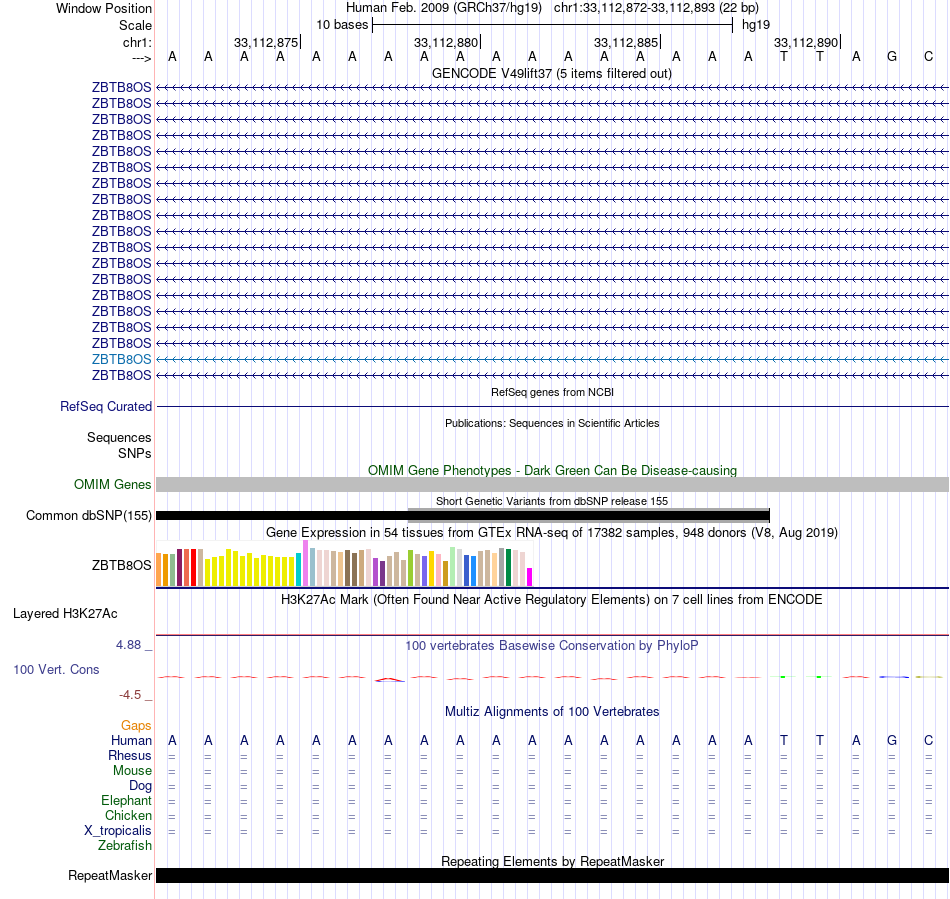Click base G in the Human alignment row

pos(892,740)
